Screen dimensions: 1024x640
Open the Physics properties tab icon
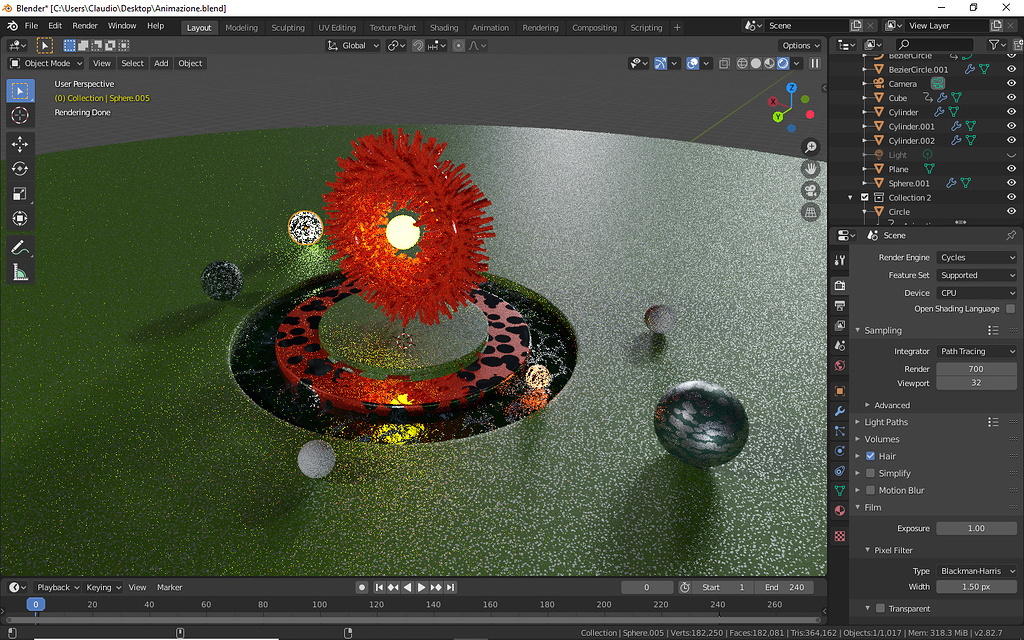coord(840,451)
